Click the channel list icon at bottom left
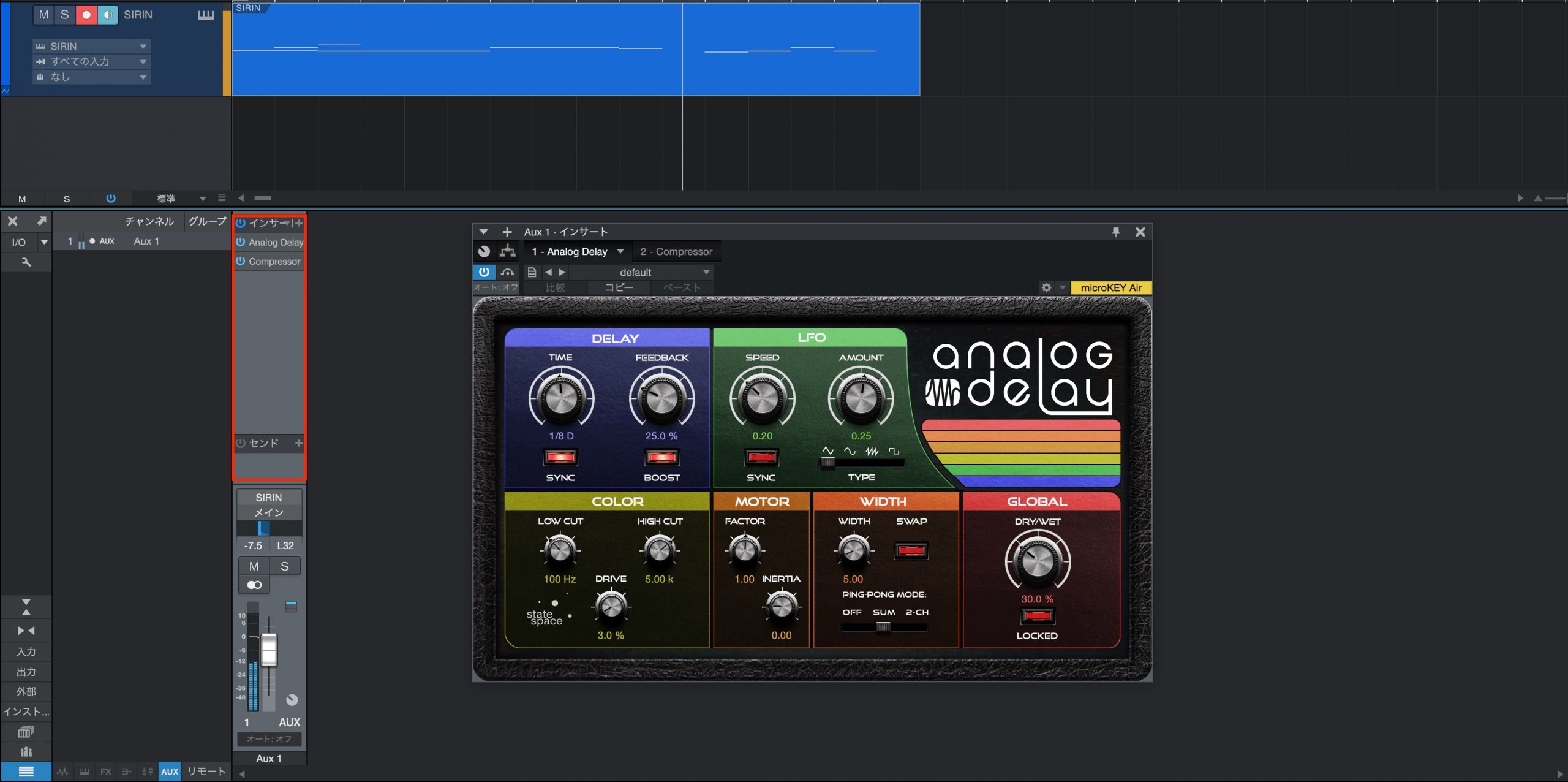Image resolution: width=1568 pixels, height=782 pixels. pos(26,772)
